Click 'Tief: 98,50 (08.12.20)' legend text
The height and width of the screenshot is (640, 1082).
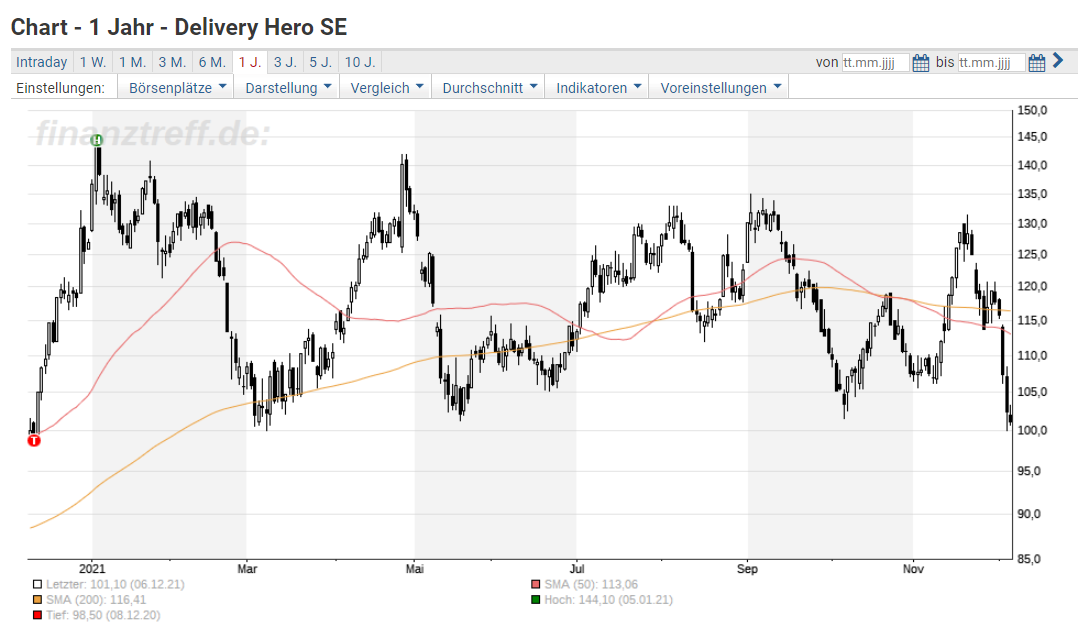(x=103, y=614)
